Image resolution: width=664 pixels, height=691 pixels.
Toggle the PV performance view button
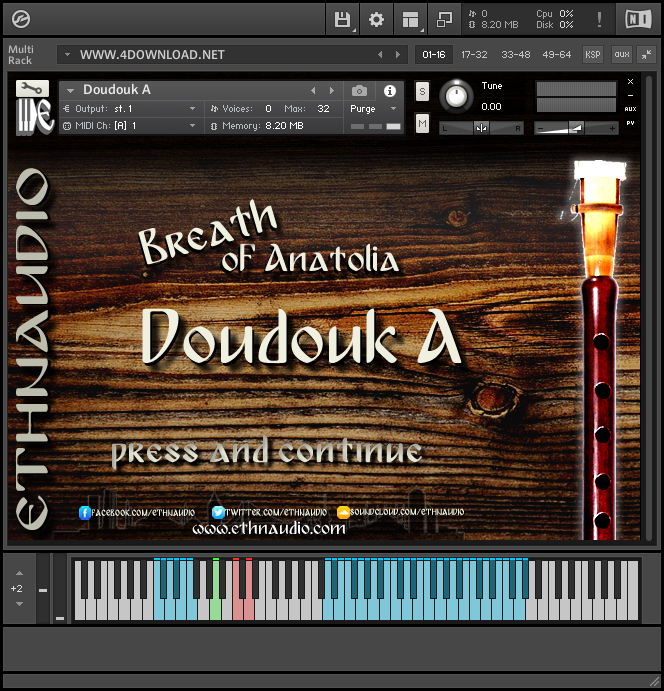tap(631, 123)
